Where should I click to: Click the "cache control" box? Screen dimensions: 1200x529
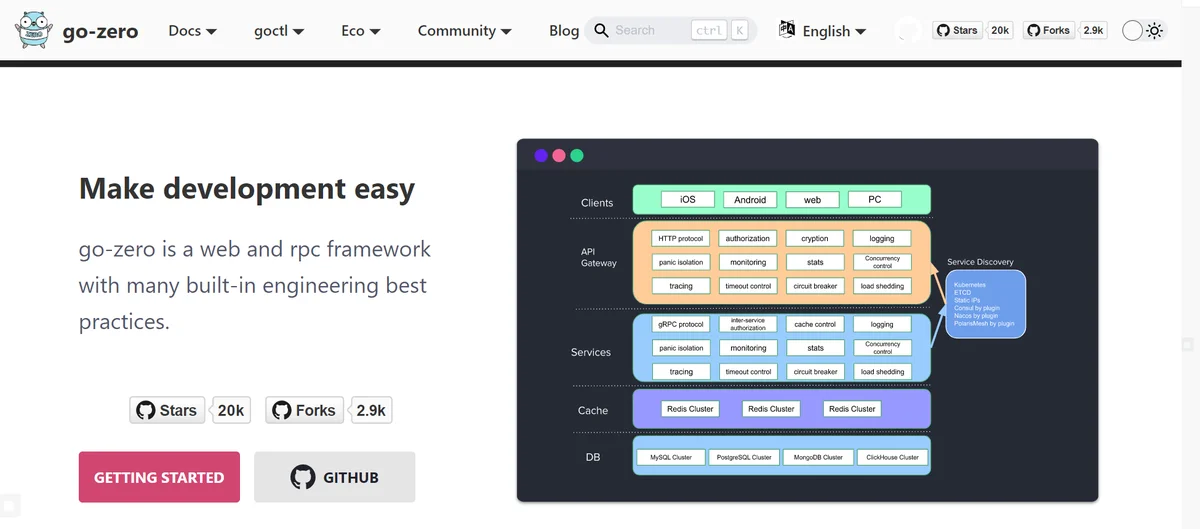815,324
